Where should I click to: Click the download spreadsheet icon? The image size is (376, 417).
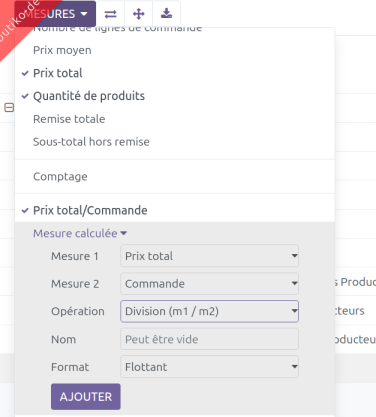(166, 14)
